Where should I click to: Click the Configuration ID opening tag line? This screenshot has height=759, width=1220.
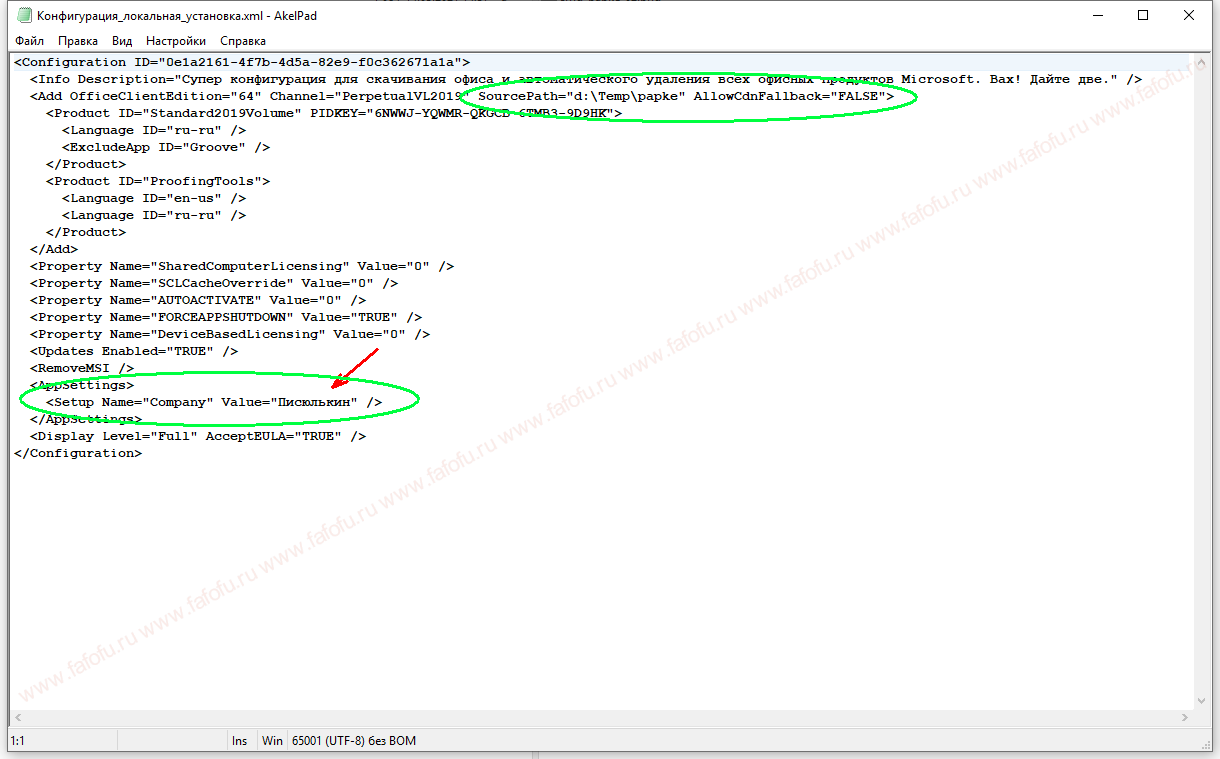point(242,62)
